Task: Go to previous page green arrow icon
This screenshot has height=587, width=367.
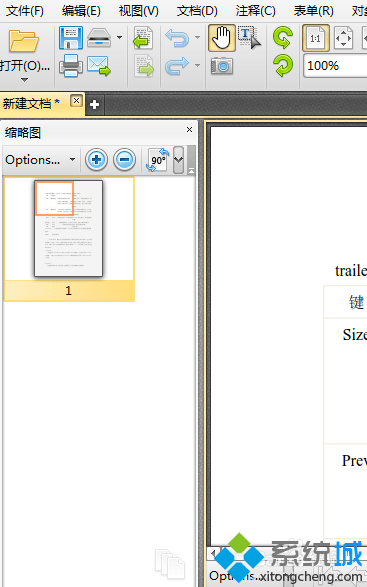Action: coord(144,37)
